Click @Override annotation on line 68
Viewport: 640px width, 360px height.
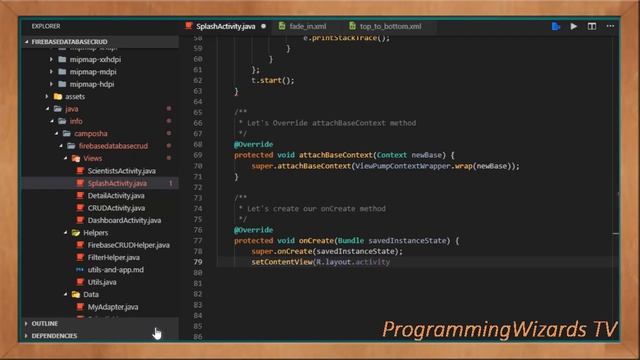point(253,144)
